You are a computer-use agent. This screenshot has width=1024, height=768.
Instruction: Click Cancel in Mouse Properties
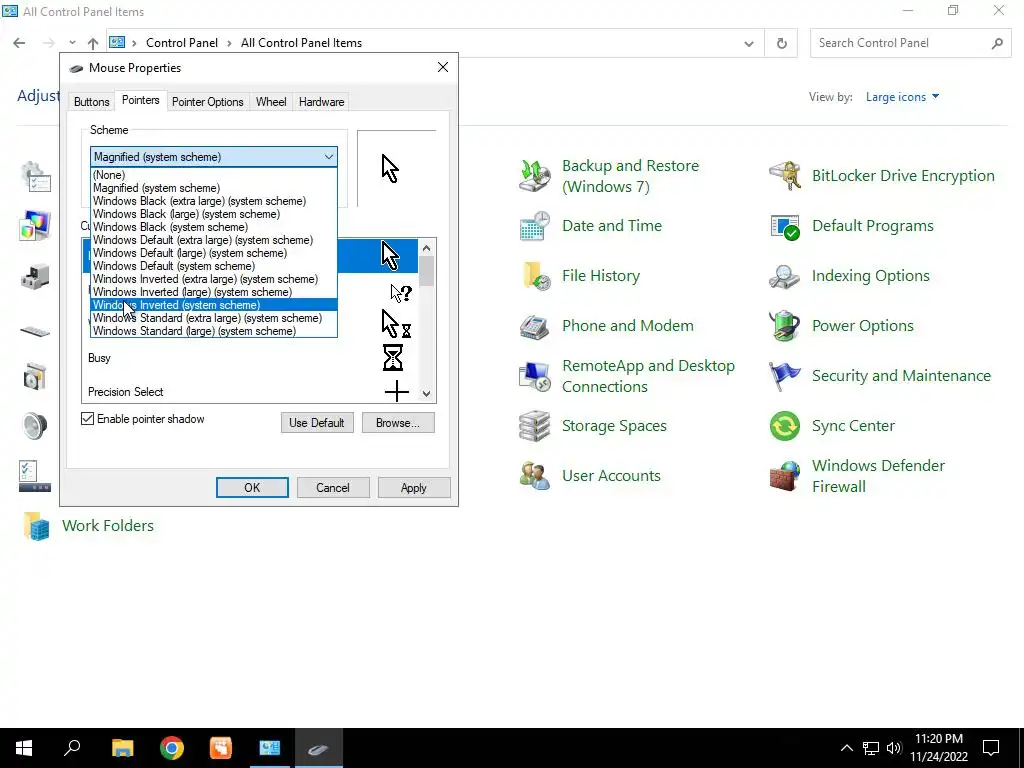tap(333, 488)
